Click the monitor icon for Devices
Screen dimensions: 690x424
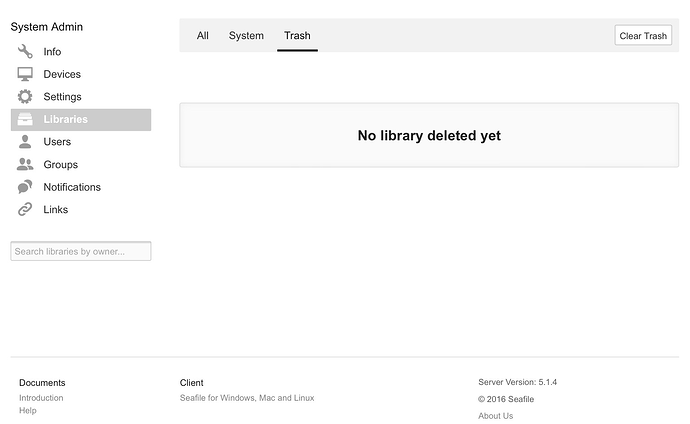[25, 74]
